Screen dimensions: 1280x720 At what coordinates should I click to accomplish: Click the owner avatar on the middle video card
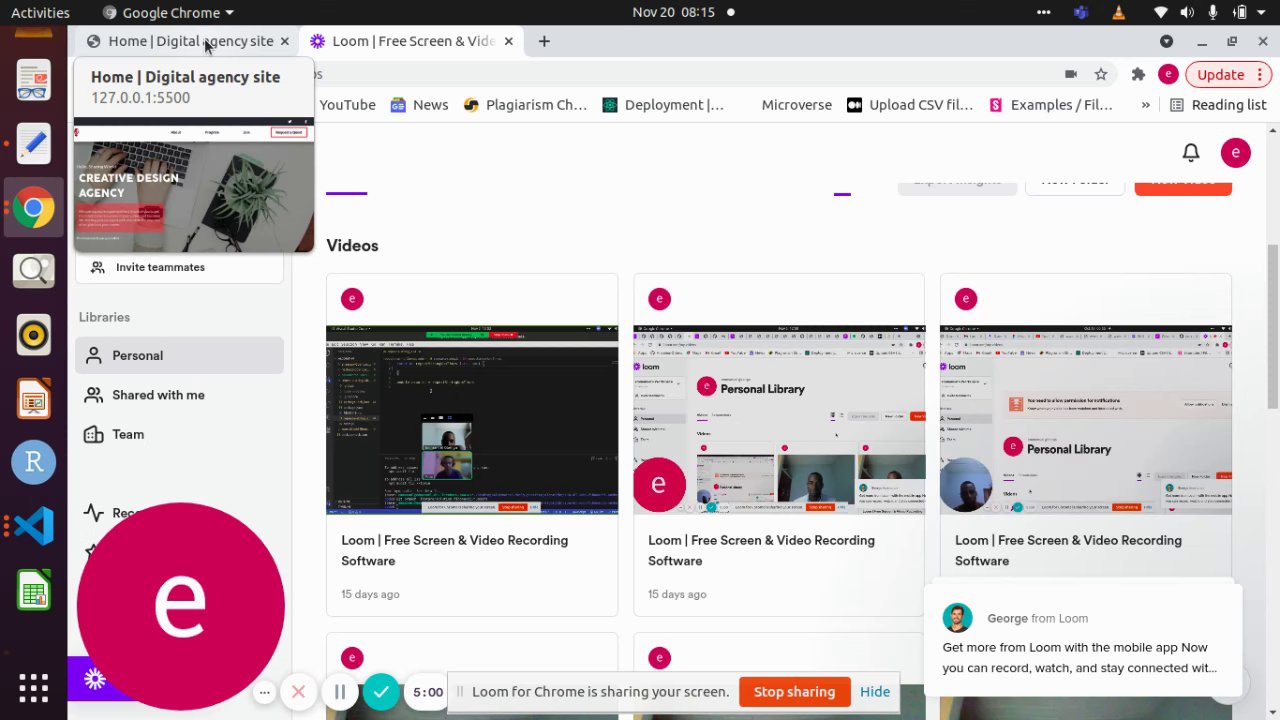pyautogui.click(x=659, y=299)
